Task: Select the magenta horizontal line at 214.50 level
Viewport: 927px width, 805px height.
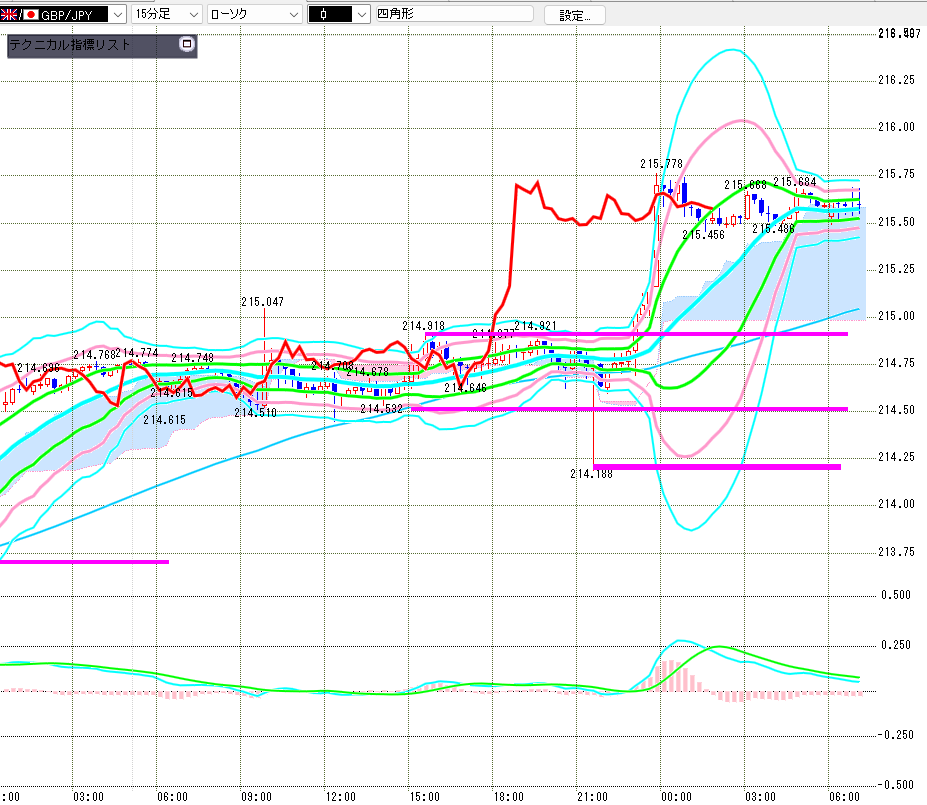Action: (629, 409)
